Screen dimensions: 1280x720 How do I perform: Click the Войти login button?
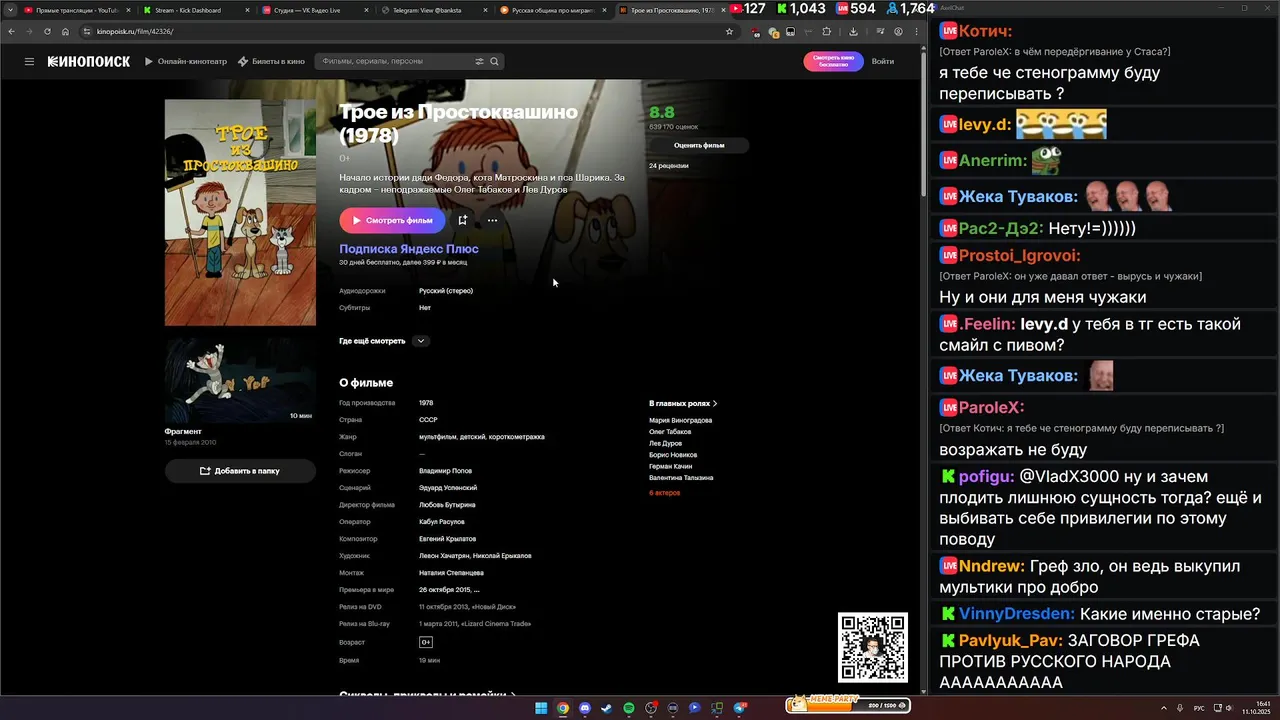point(883,62)
